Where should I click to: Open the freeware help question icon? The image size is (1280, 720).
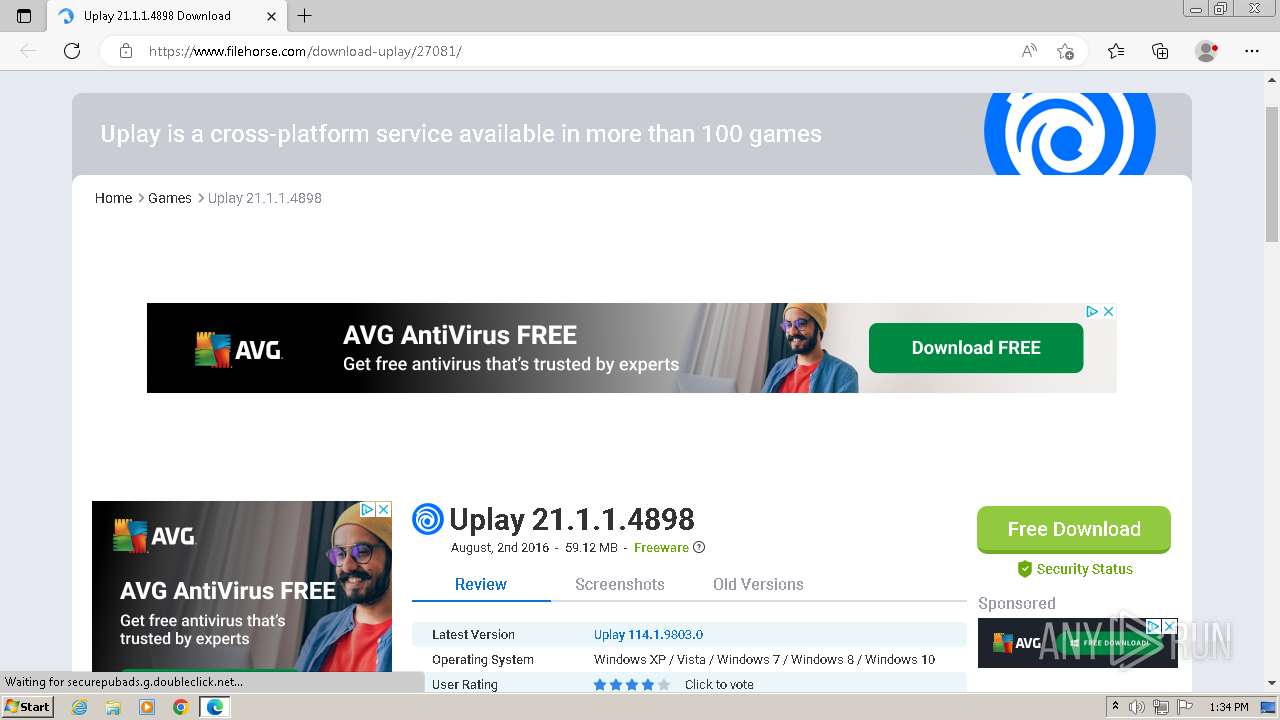[699, 547]
